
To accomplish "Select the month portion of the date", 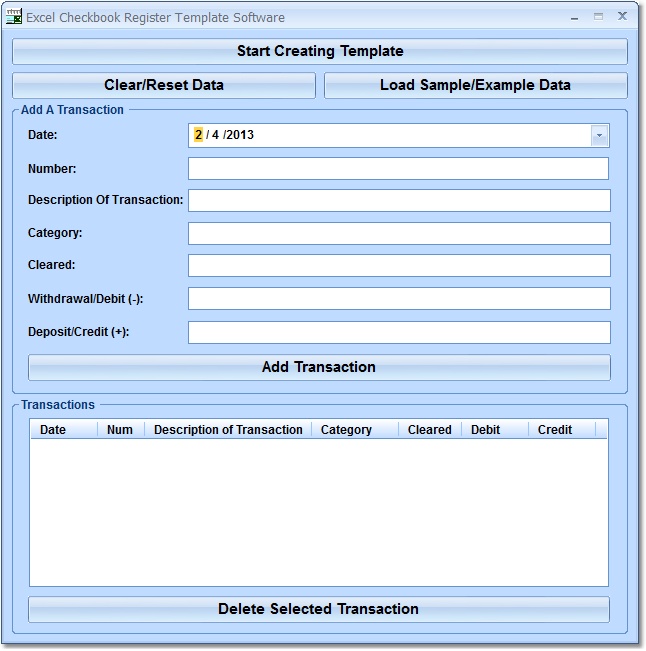I will click(198, 135).
